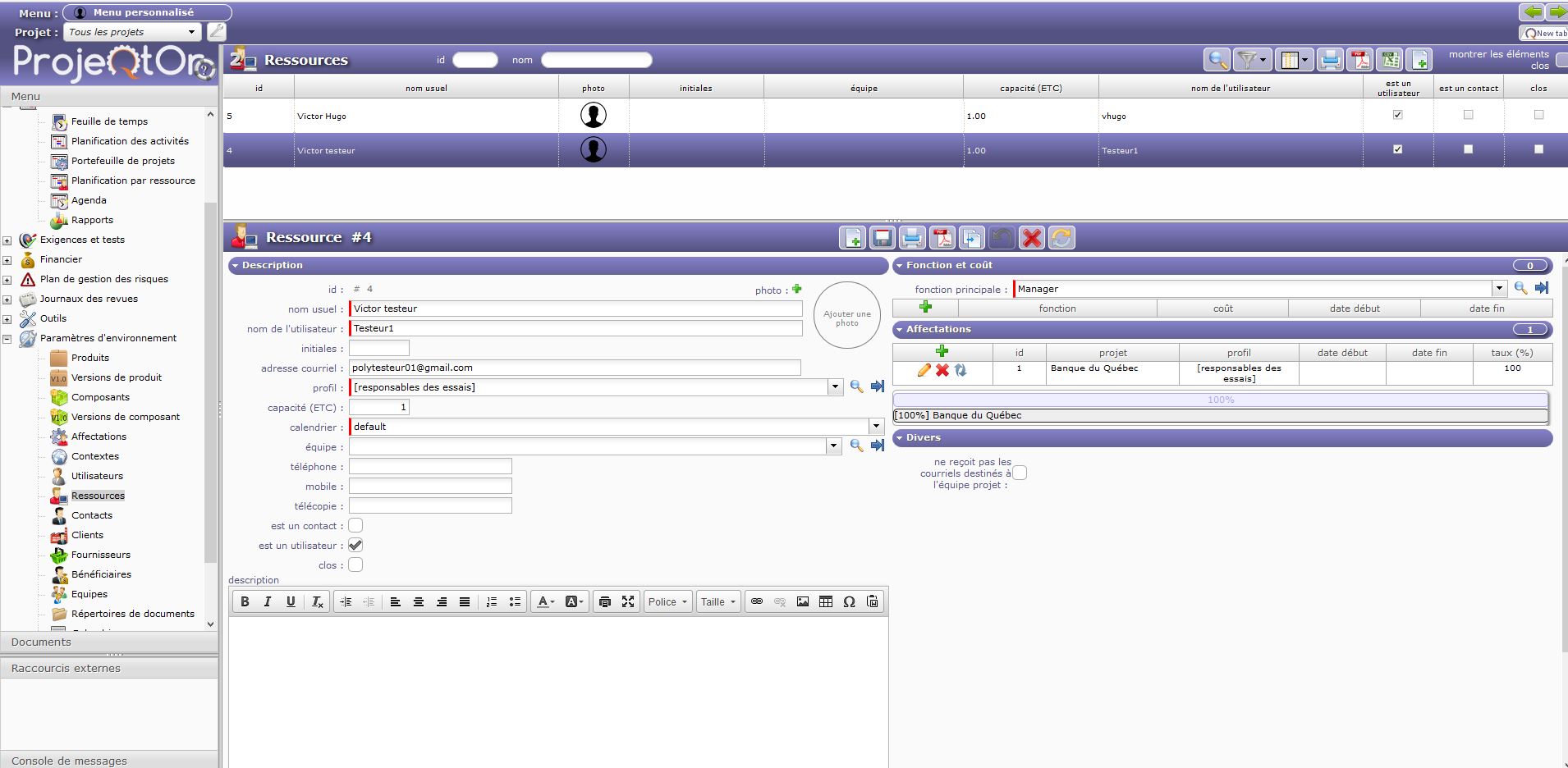Screen dimensions: 1568x768
Task: Click the 'Menu personnalisé' button
Action: pos(147,12)
